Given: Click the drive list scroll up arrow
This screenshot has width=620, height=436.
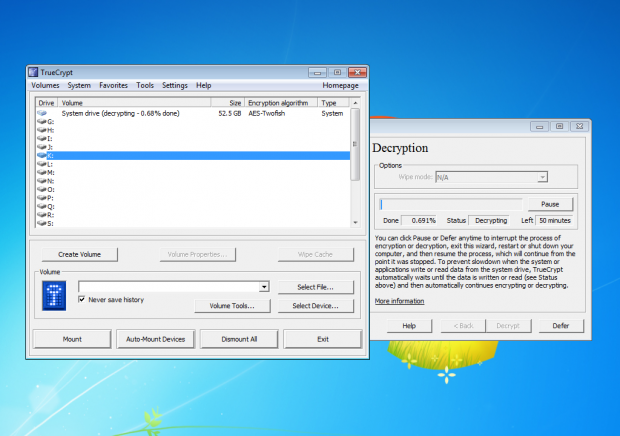Looking at the screenshot, I should tap(355, 103).
